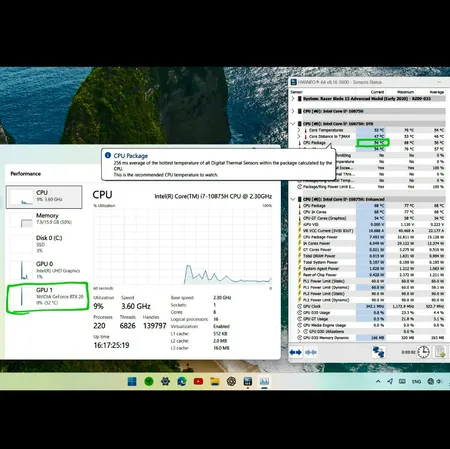Select Rest-of-Chip Power row
Viewport: 450px width, 449px height.
point(371,275)
